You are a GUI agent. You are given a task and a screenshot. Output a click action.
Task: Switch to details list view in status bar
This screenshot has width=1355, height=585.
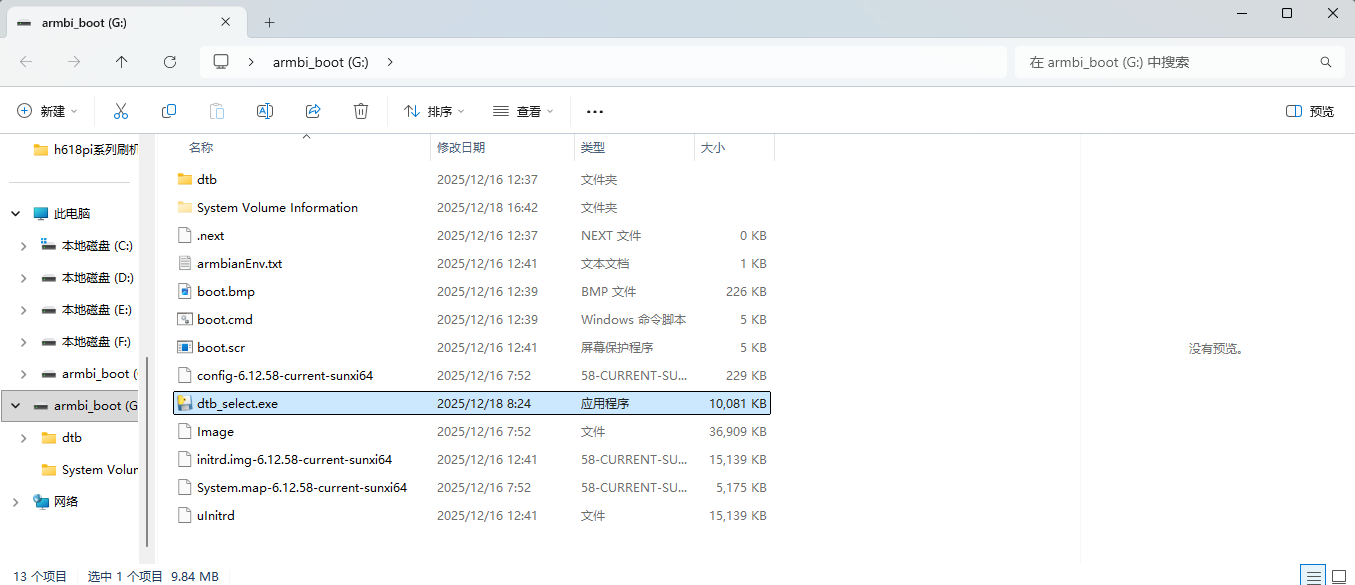tap(1312, 576)
